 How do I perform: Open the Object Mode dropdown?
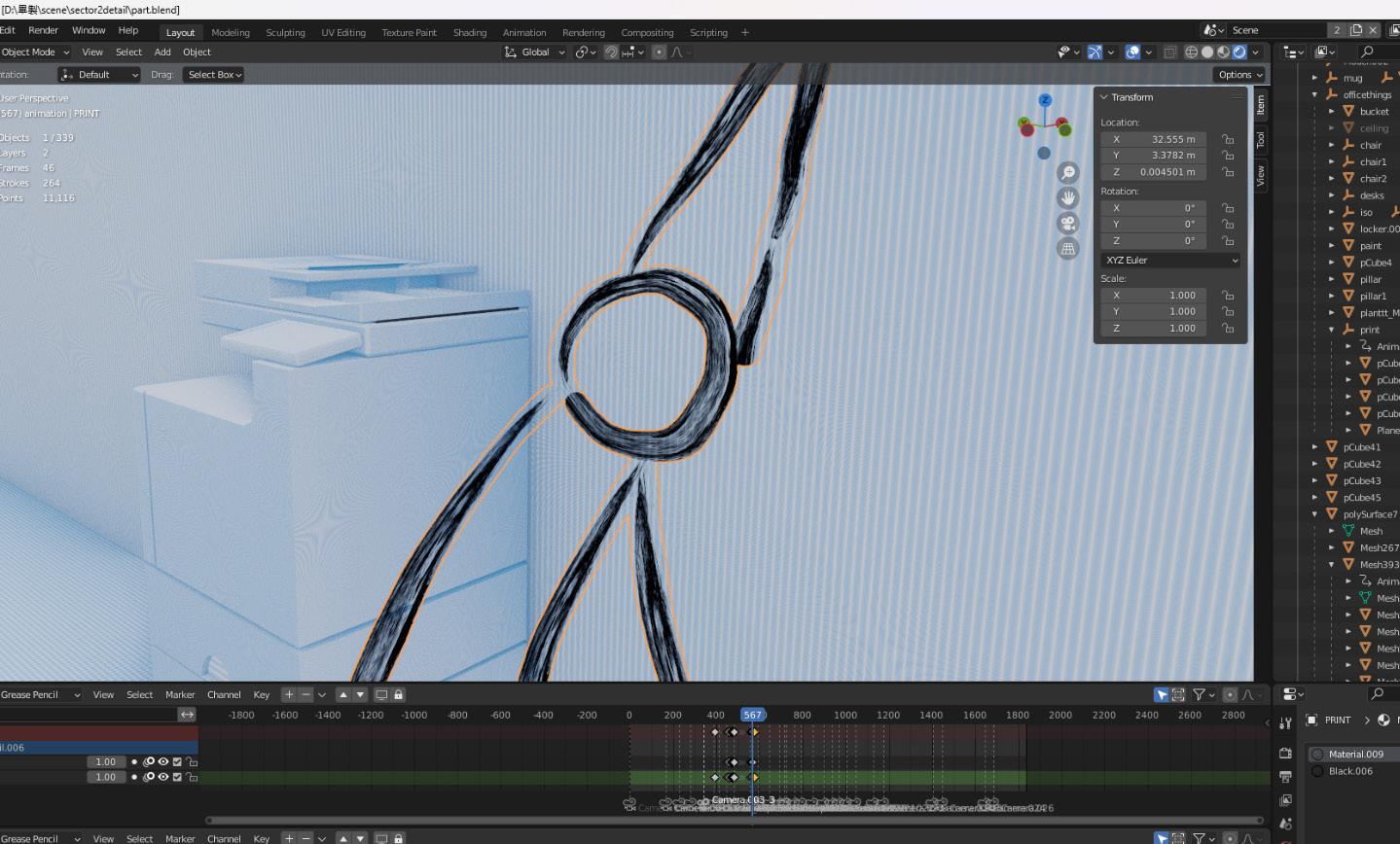[x=36, y=53]
